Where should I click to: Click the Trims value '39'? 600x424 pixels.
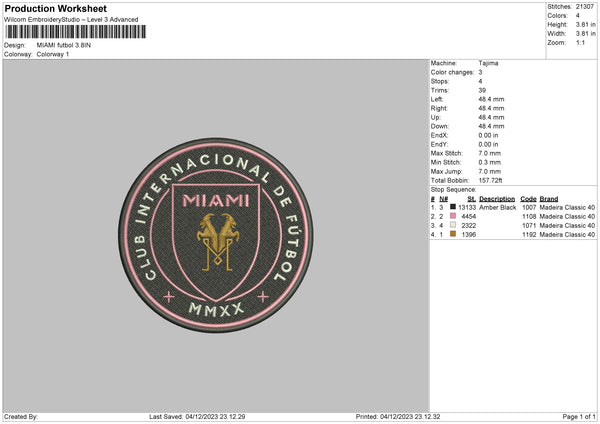482,90
